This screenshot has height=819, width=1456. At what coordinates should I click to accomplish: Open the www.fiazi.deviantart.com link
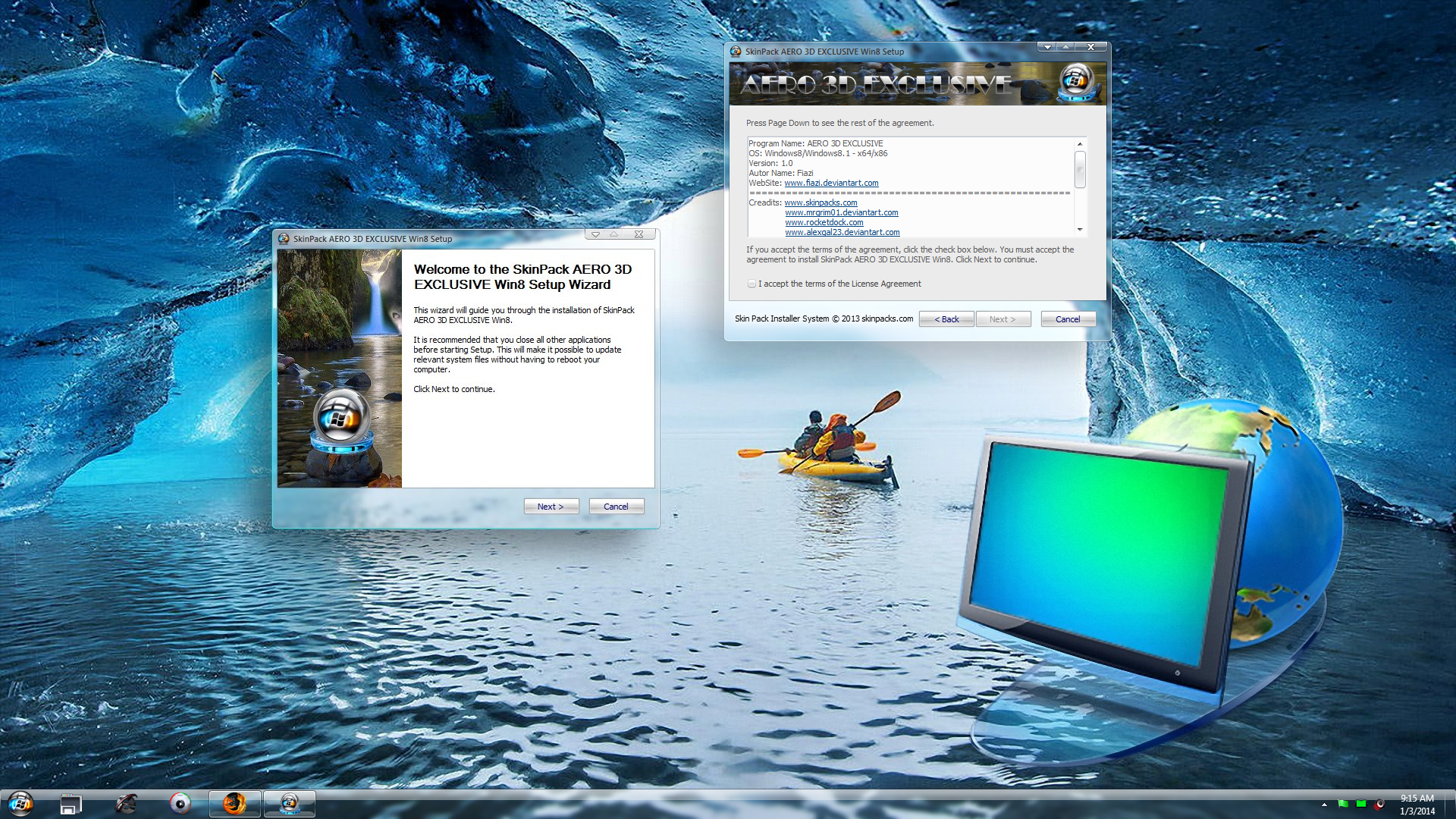pos(831,183)
